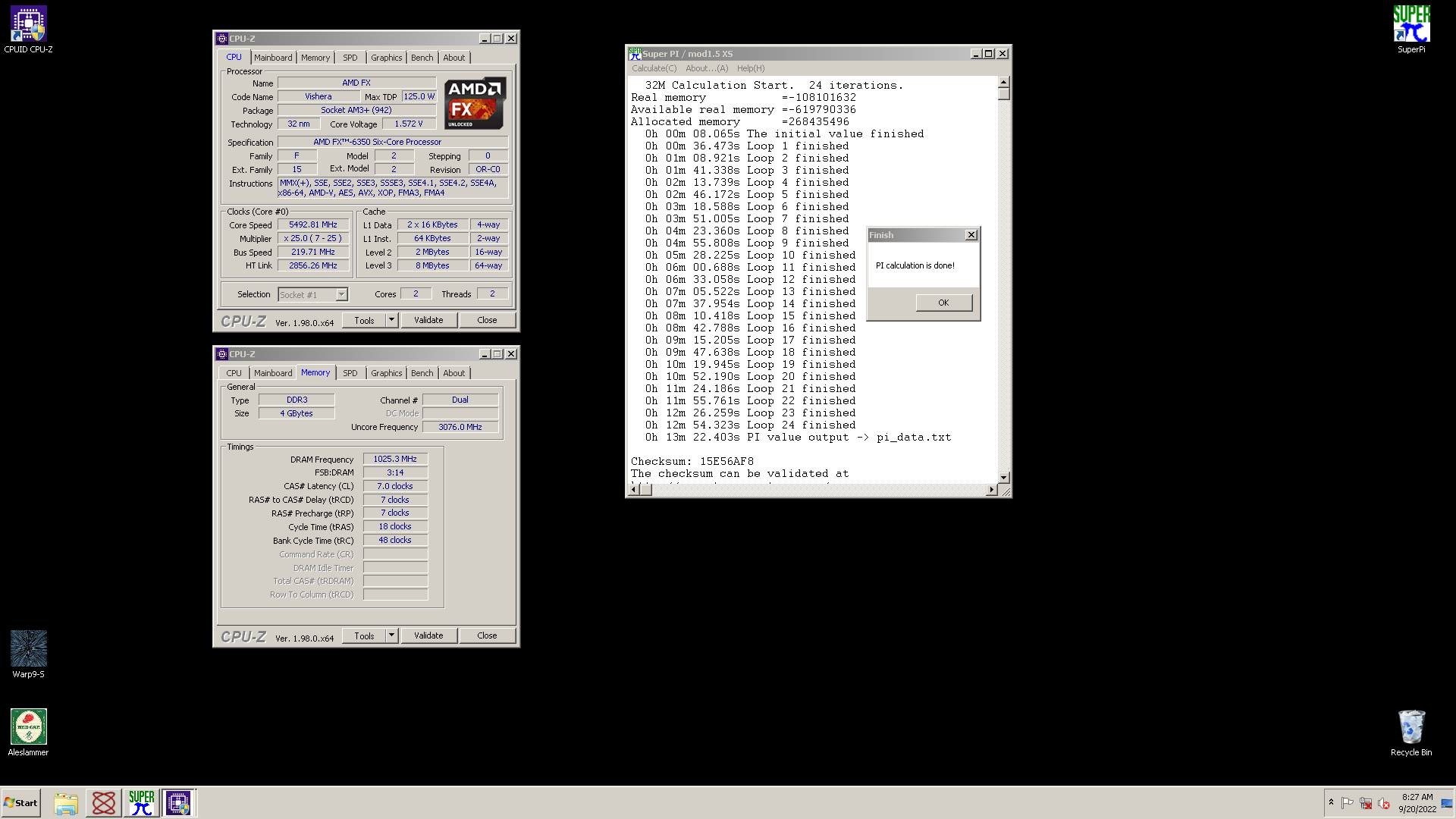
Task: Show hidden system tray icons
Action: pos(1331,802)
